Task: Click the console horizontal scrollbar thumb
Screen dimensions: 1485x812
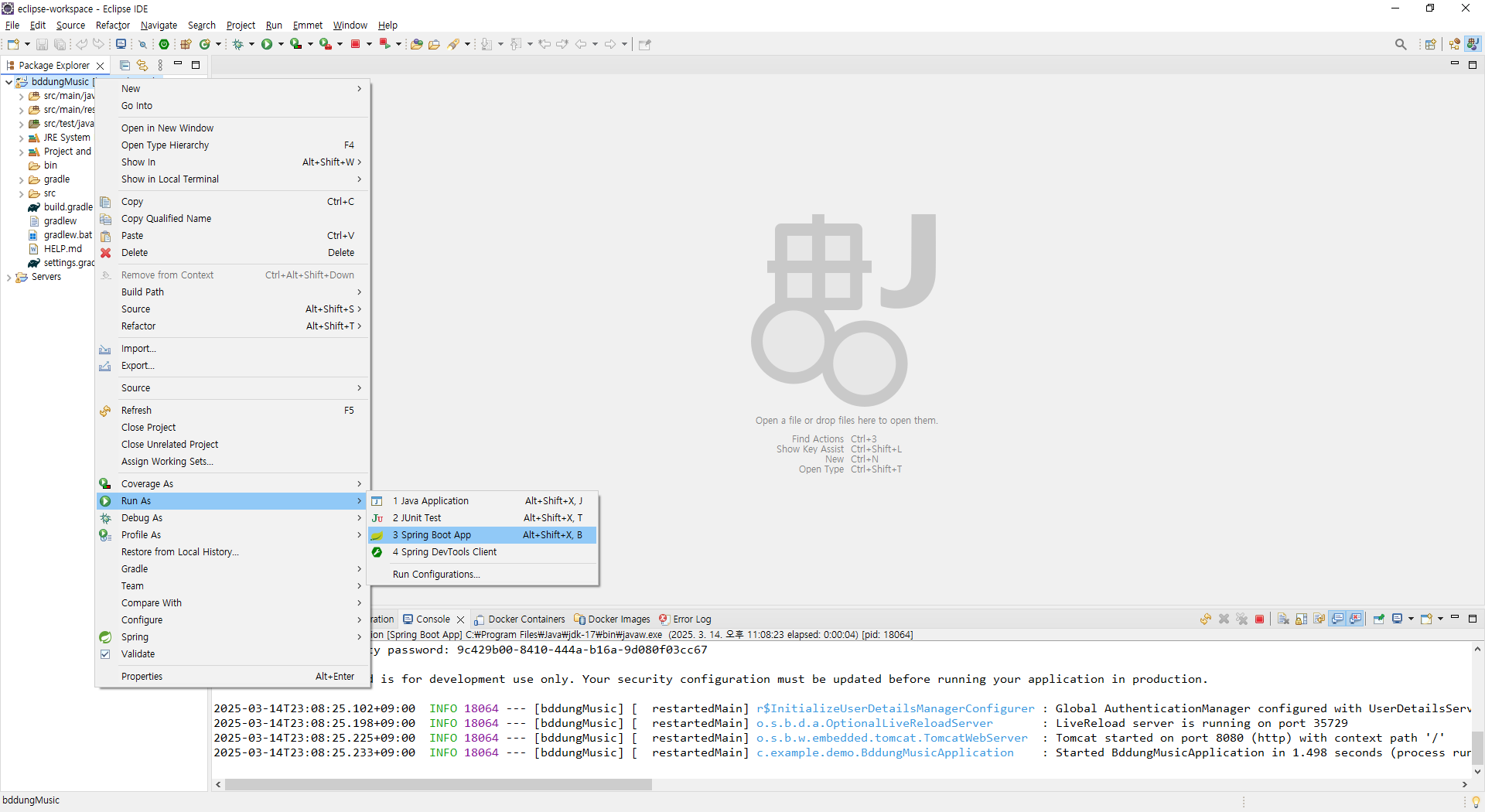Action: tap(439, 785)
